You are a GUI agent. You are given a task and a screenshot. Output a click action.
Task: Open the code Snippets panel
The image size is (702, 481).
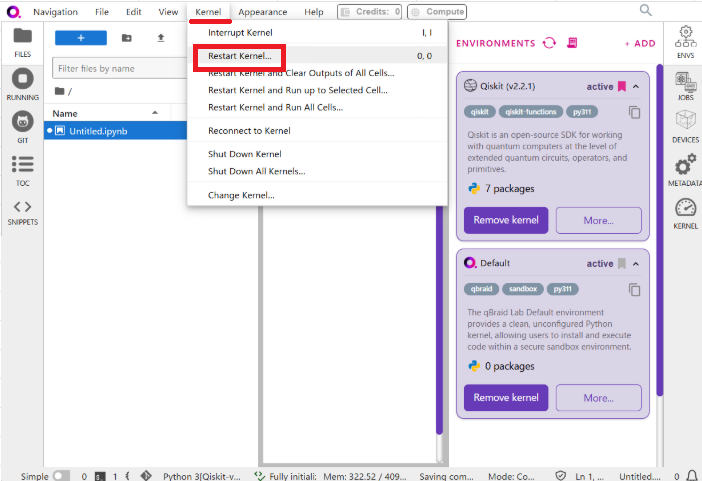[22, 211]
